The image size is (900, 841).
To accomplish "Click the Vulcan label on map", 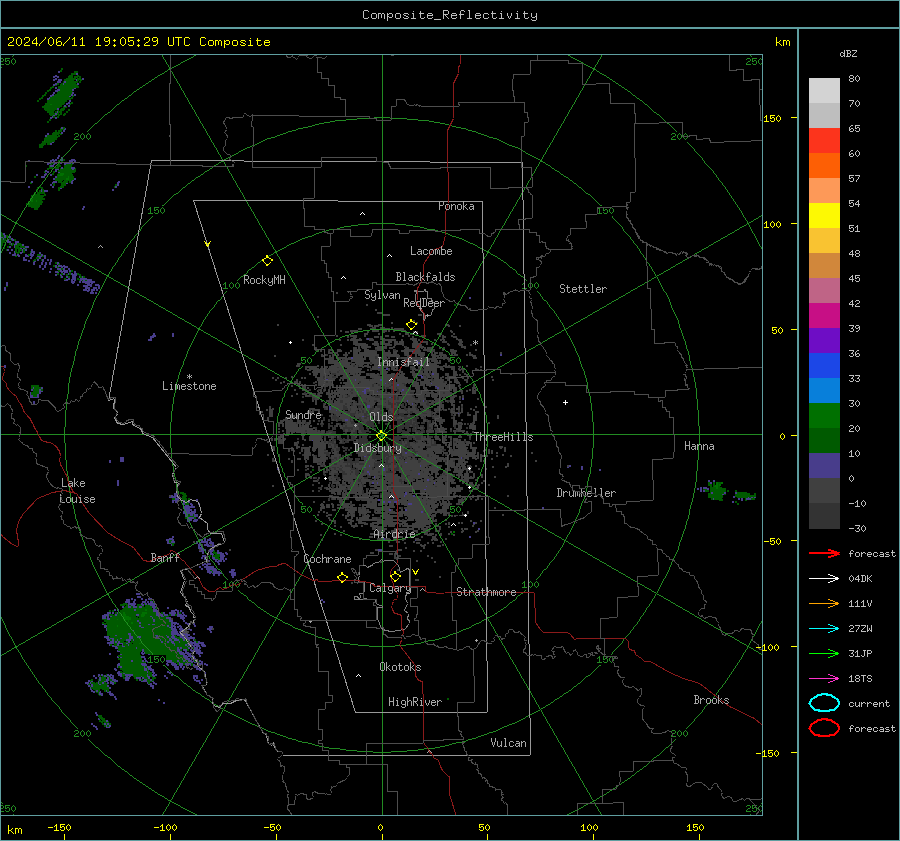I will tap(509, 743).
